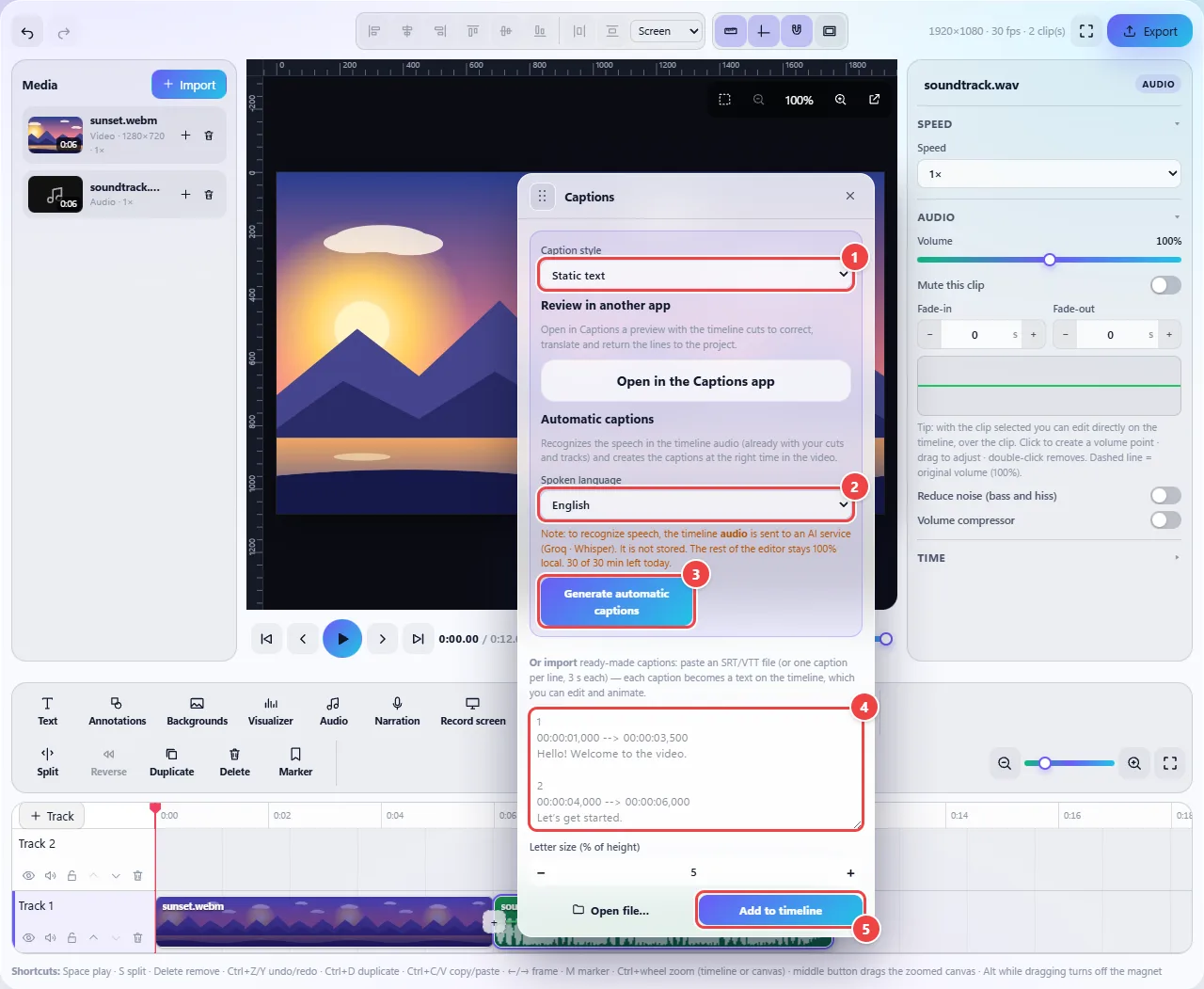Play the preview
The height and width of the screenshot is (989, 1204).
(342, 639)
